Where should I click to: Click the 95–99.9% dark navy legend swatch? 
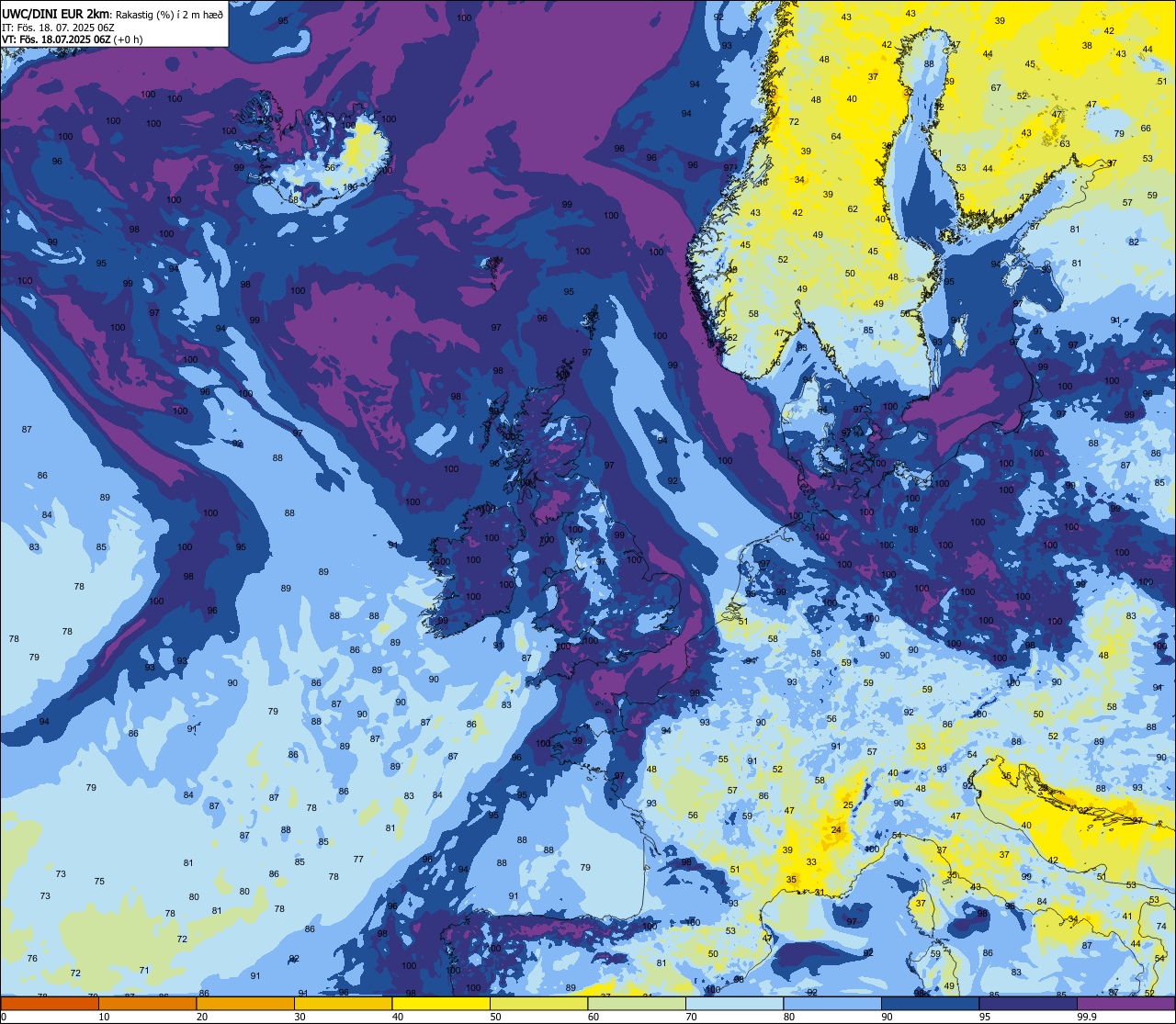click(1028, 1004)
